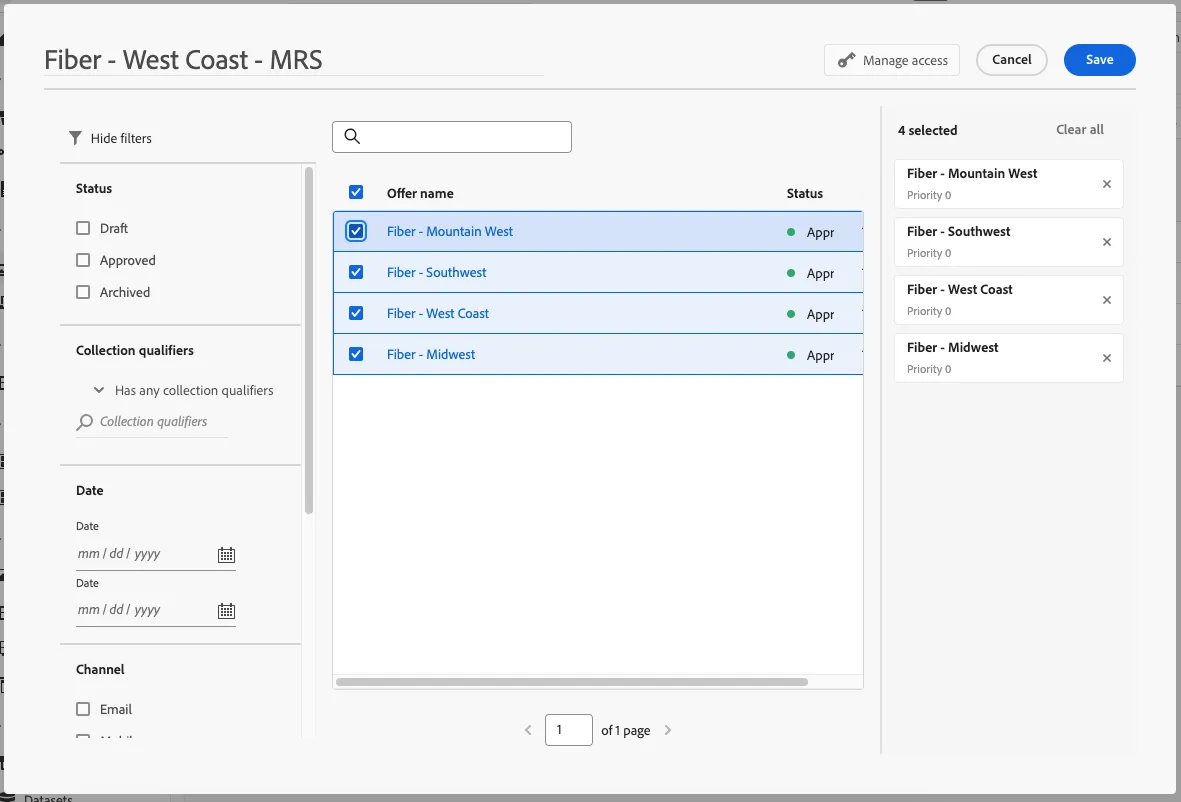Open calendar picker for first Date field

(x=226, y=555)
